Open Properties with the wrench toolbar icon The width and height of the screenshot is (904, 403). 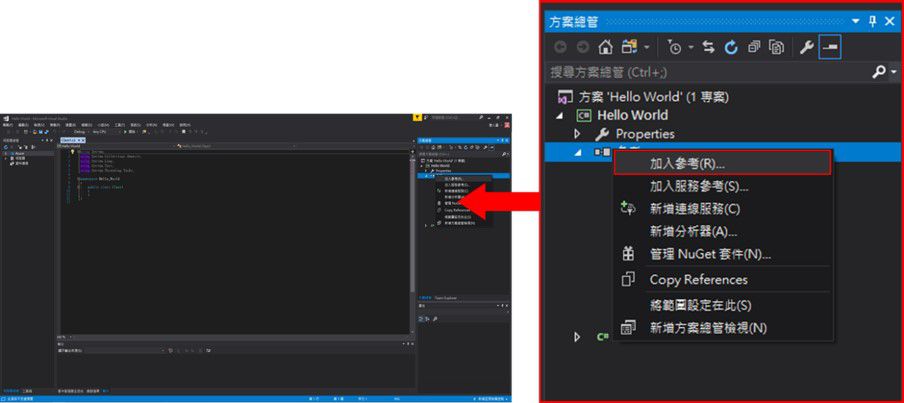tap(807, 48)
